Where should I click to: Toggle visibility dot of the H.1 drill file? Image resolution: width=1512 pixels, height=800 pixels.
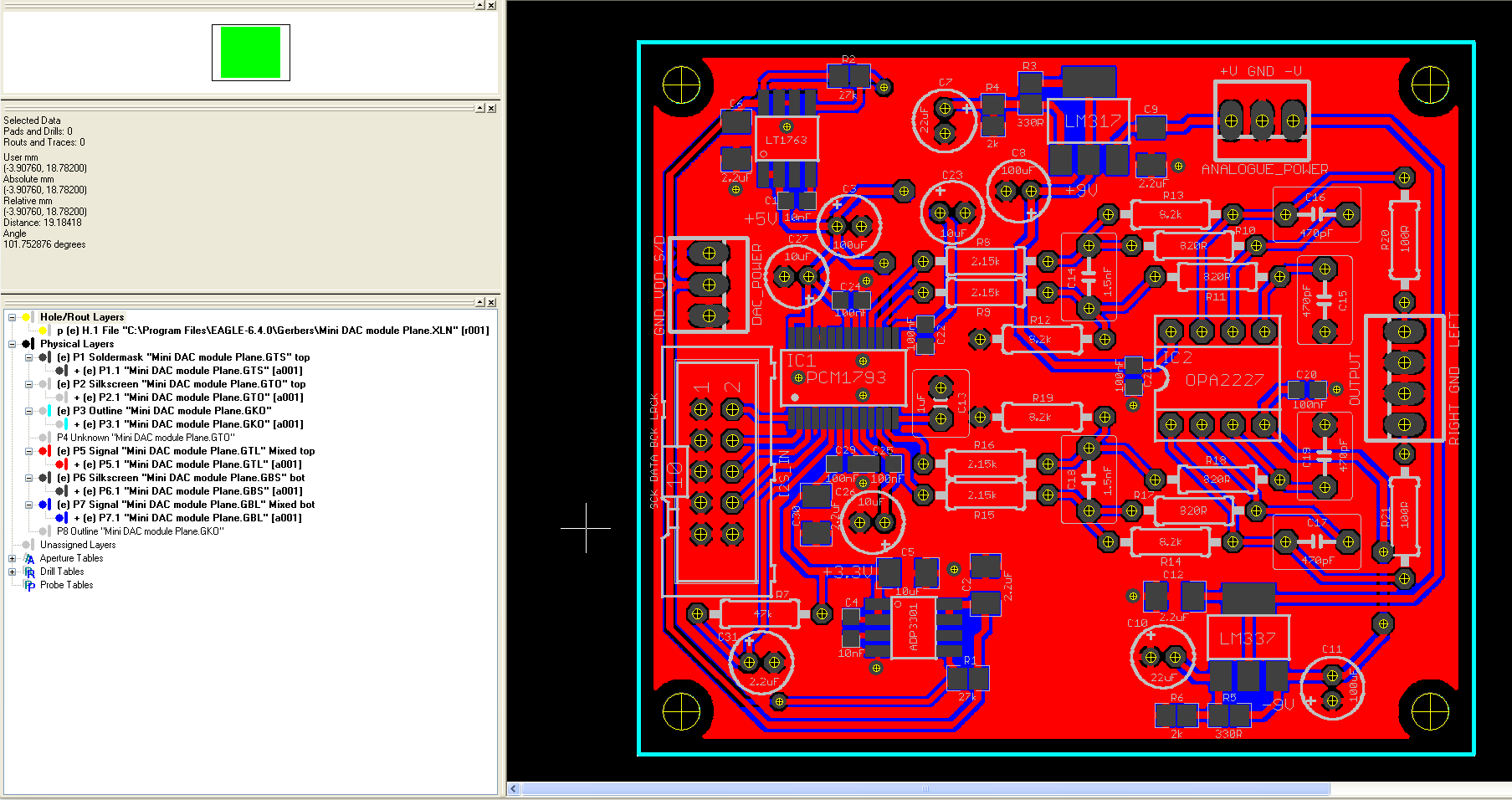click(43, 331)
